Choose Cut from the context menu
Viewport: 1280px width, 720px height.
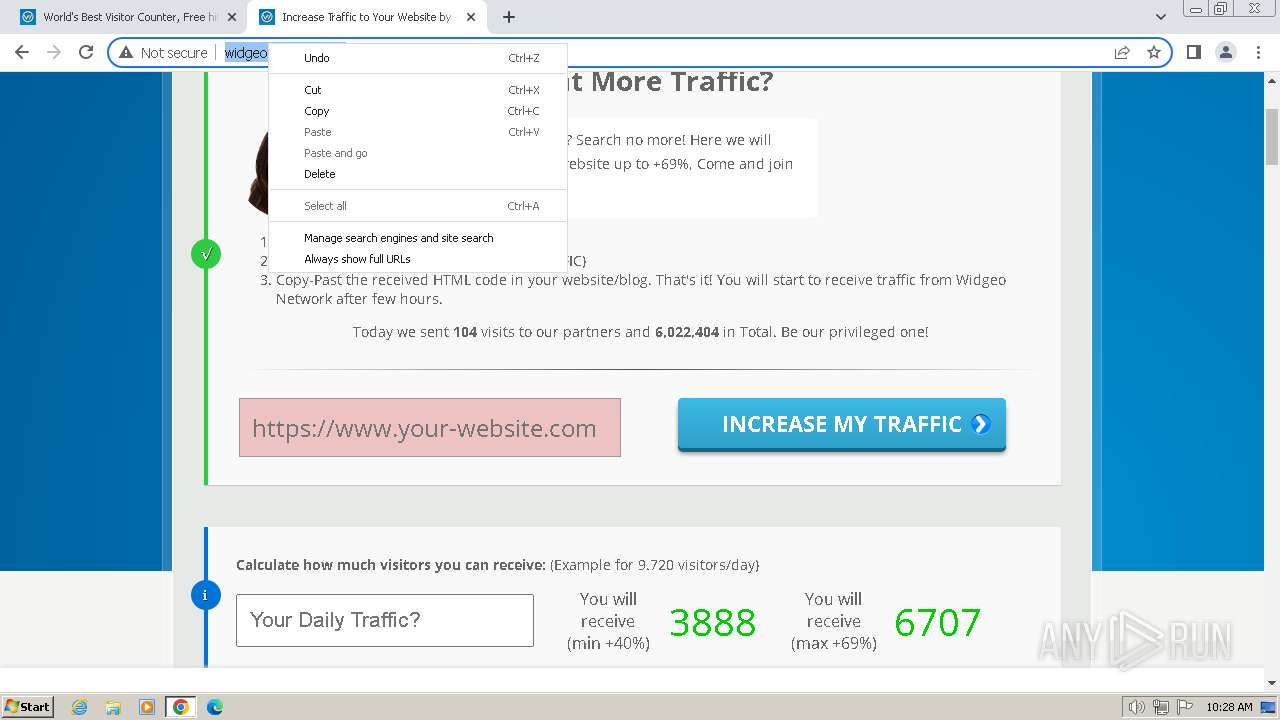tap(418, 90)
